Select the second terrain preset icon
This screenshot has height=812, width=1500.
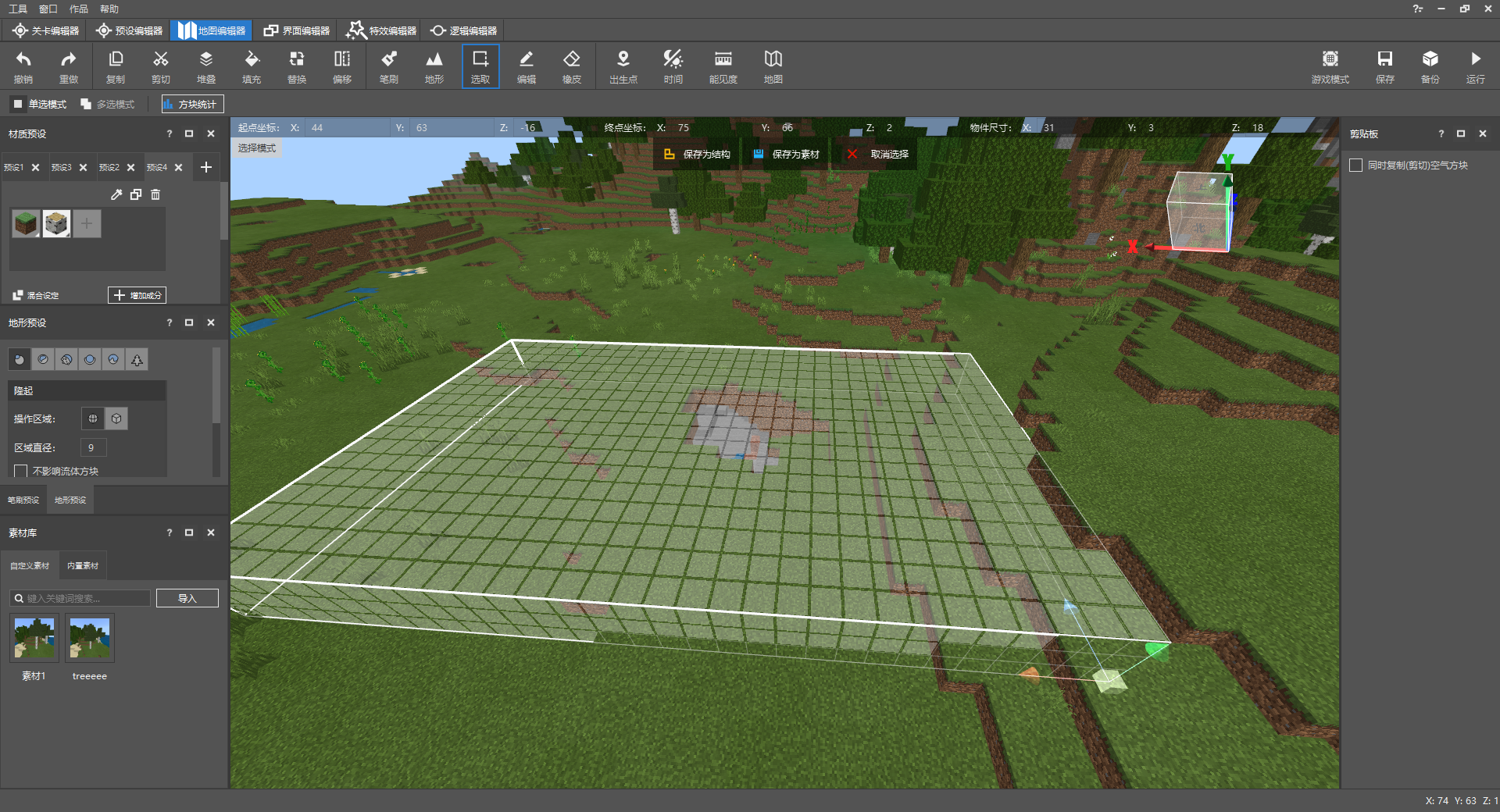[x=43, y=359]
